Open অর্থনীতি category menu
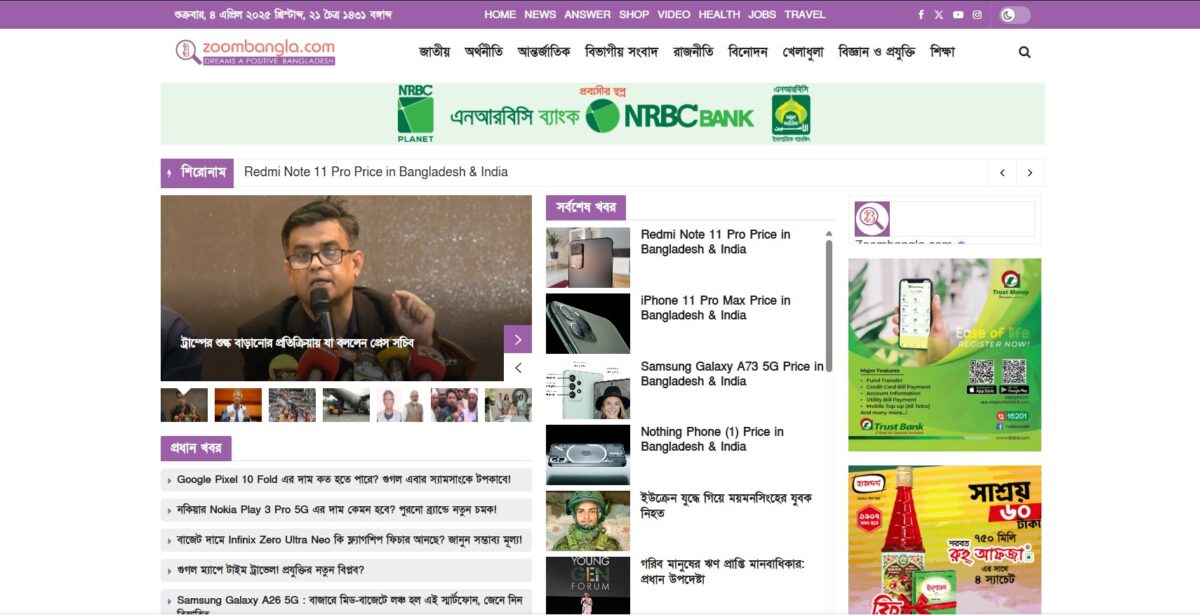Image resolution: width=1200 pixels, height=615 pixels. coord(484,52)
